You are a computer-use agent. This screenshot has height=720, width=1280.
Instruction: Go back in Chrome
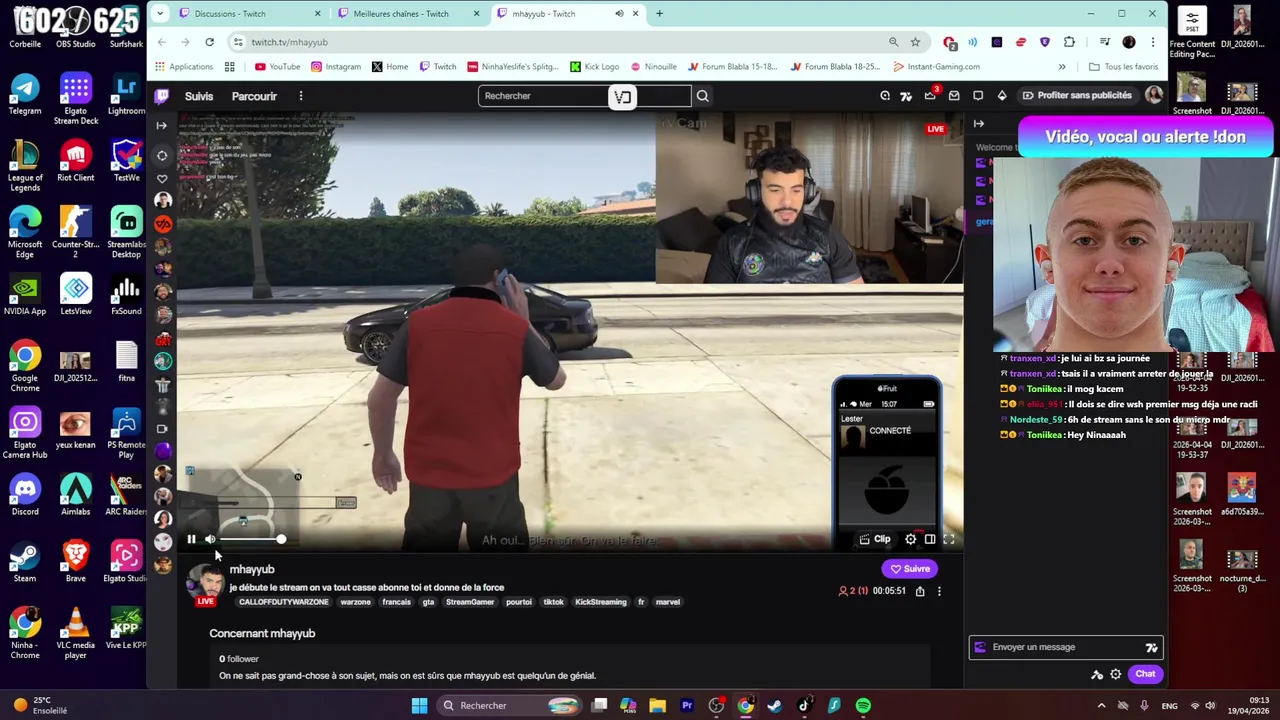pyautogui.click(x=161, y=42)
